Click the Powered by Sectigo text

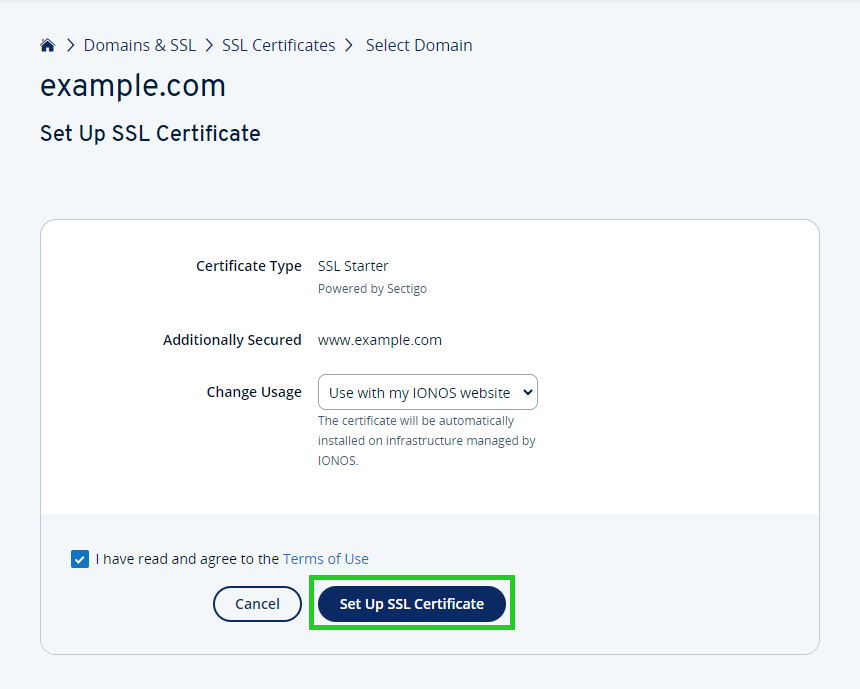tap(372, 289)
